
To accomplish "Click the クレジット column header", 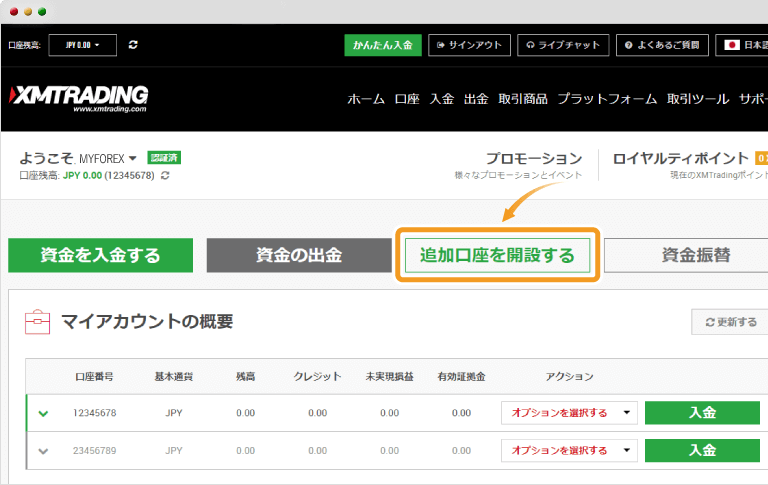I will point(317,377).
